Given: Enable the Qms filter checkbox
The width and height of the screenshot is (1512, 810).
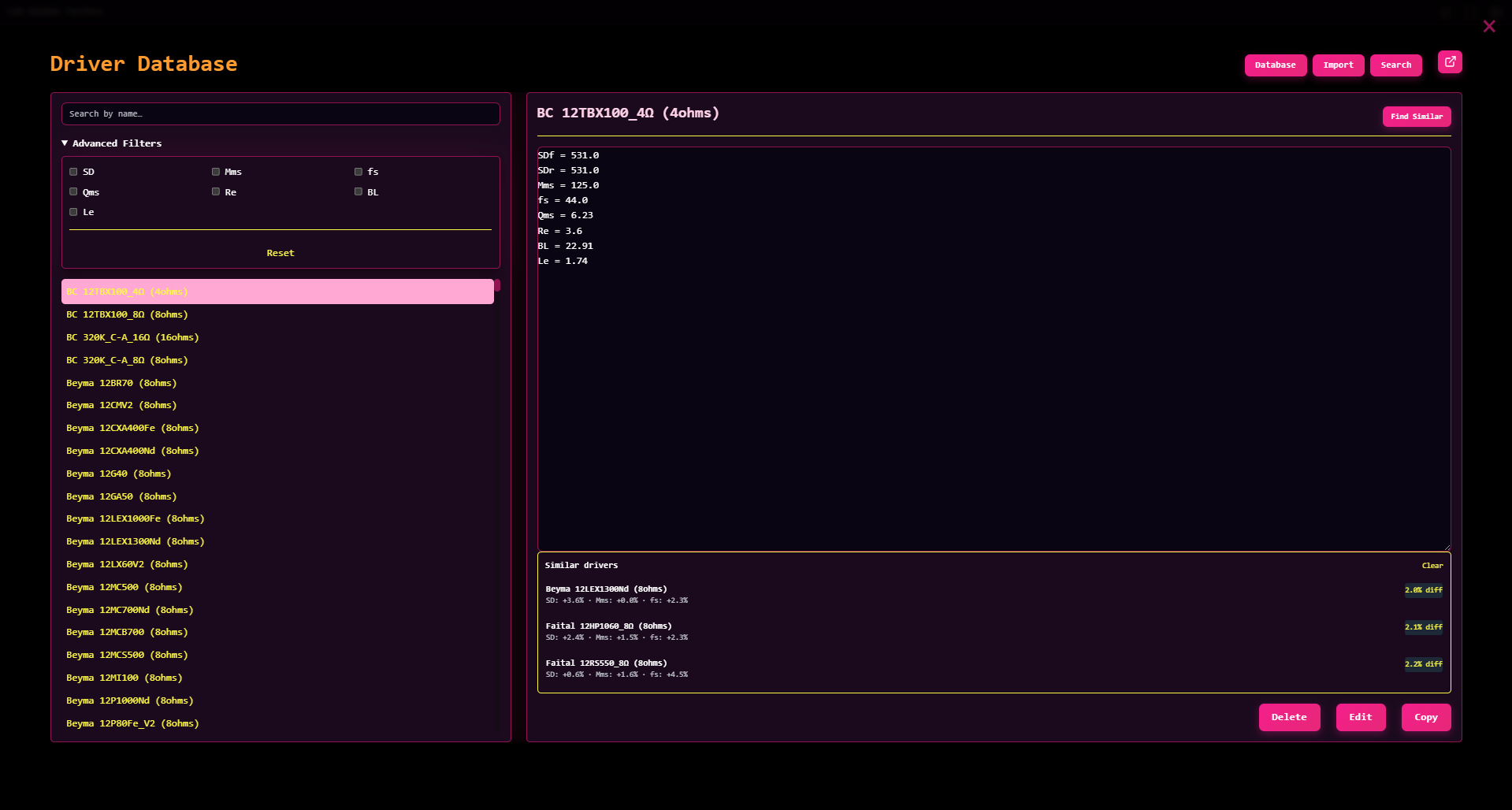Looking at the screenshot, I should 73,192.
